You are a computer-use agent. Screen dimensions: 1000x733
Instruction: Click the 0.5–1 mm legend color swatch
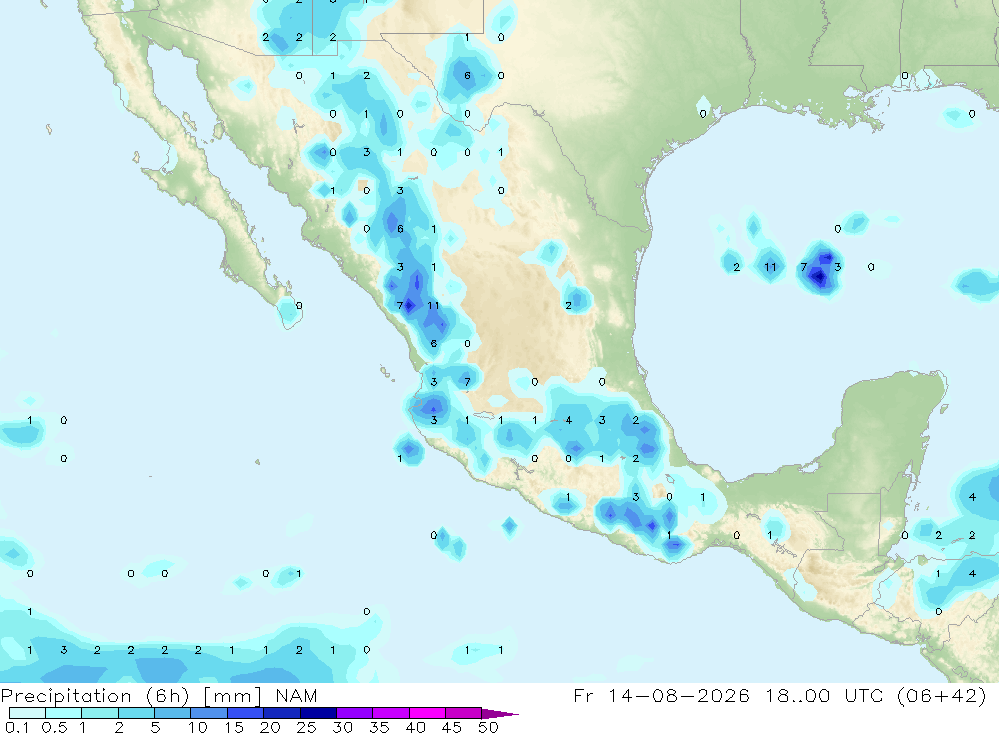64,713
